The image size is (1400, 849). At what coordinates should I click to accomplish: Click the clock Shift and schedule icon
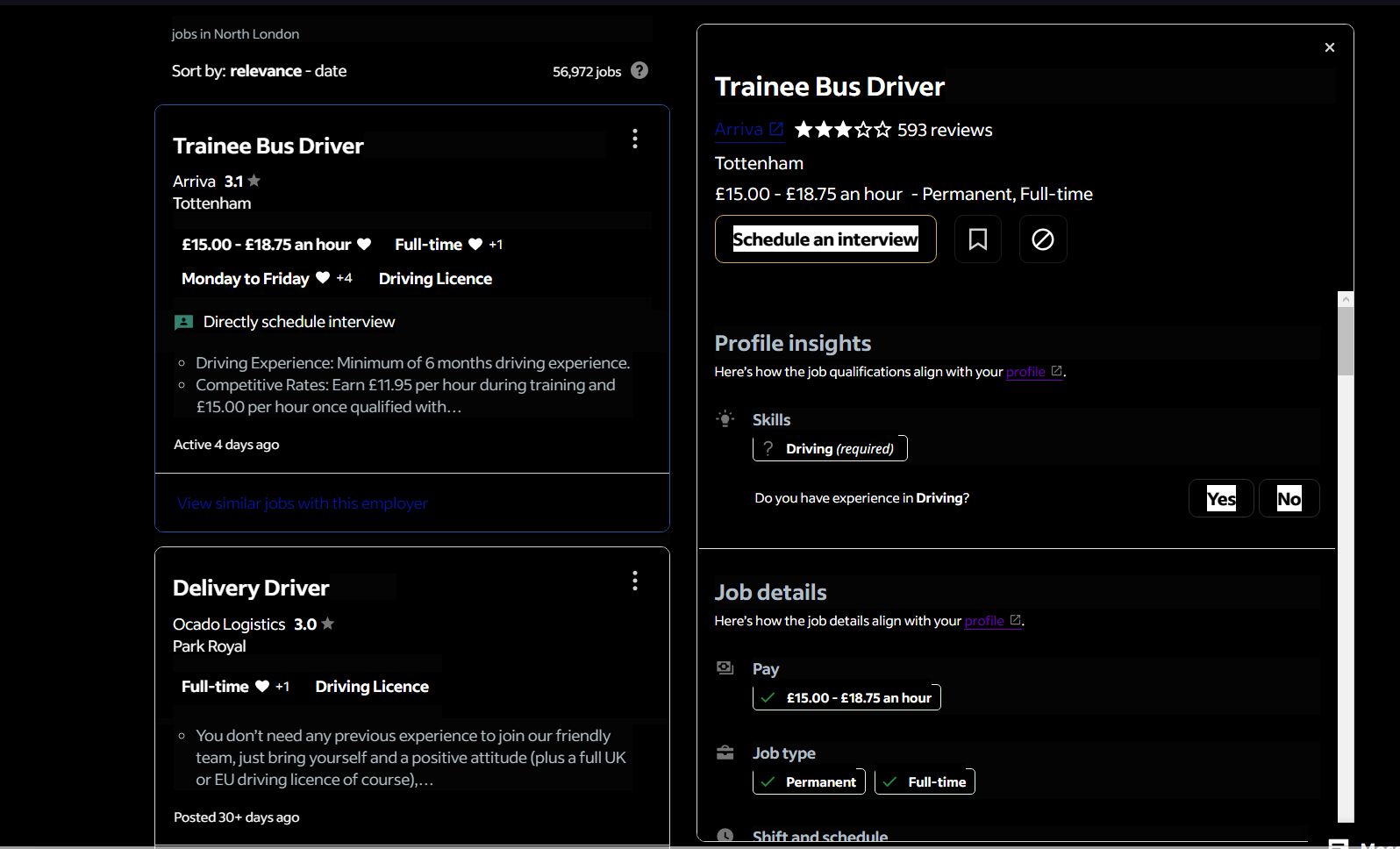click(725, 836)
